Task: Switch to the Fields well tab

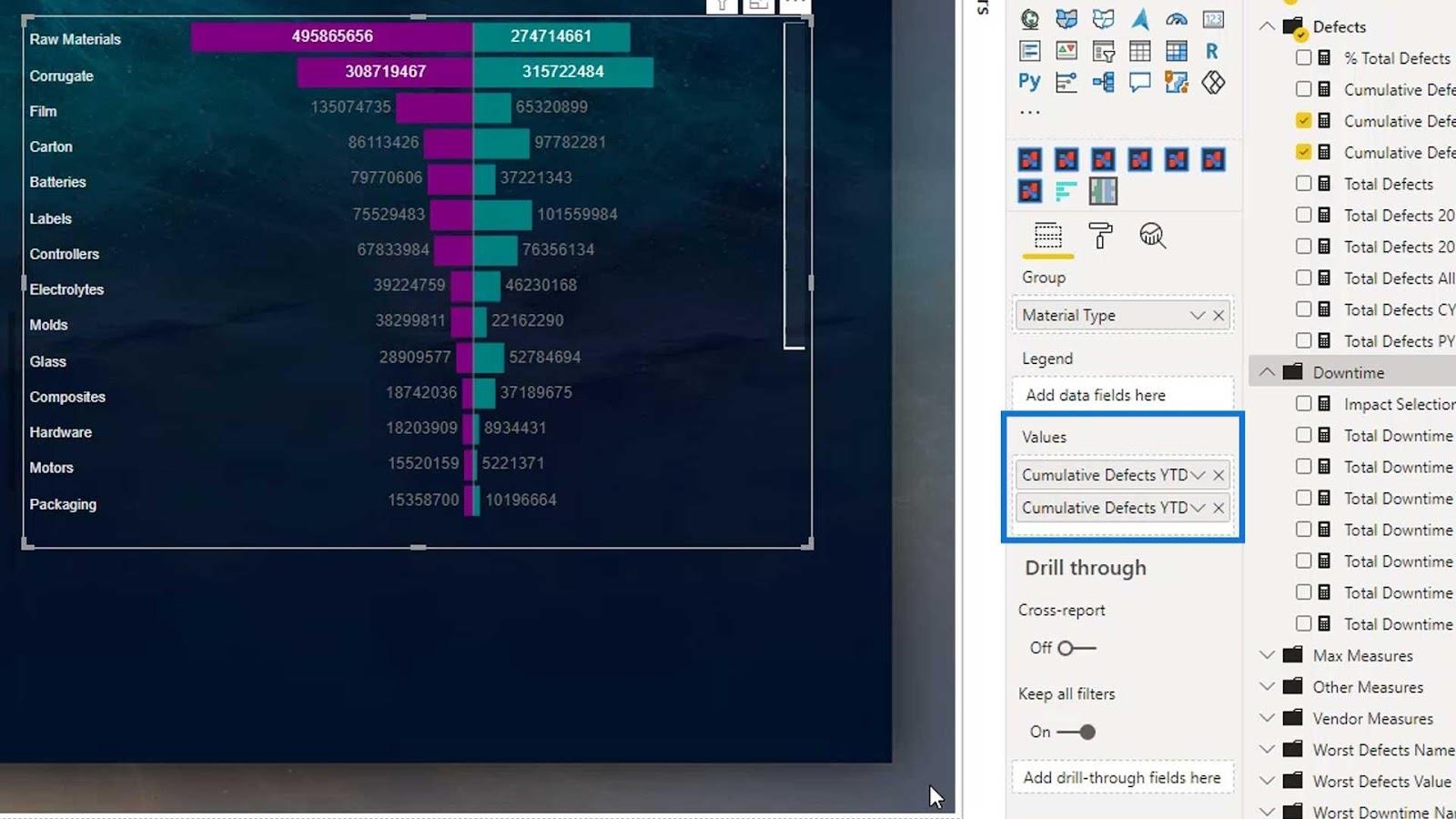Action: (1048, 236)
